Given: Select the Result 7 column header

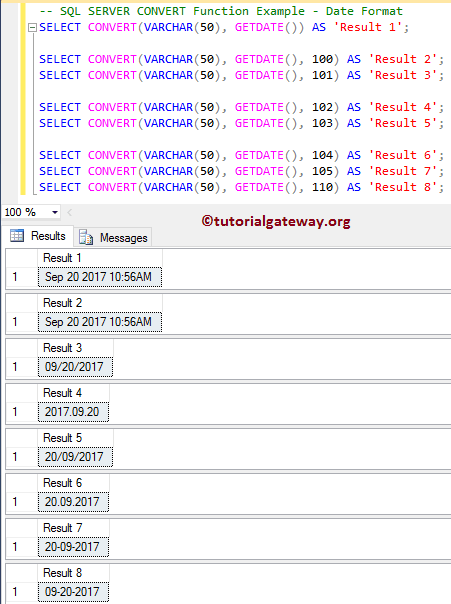Looking at the screenshot, I should [x=73, y=528].
